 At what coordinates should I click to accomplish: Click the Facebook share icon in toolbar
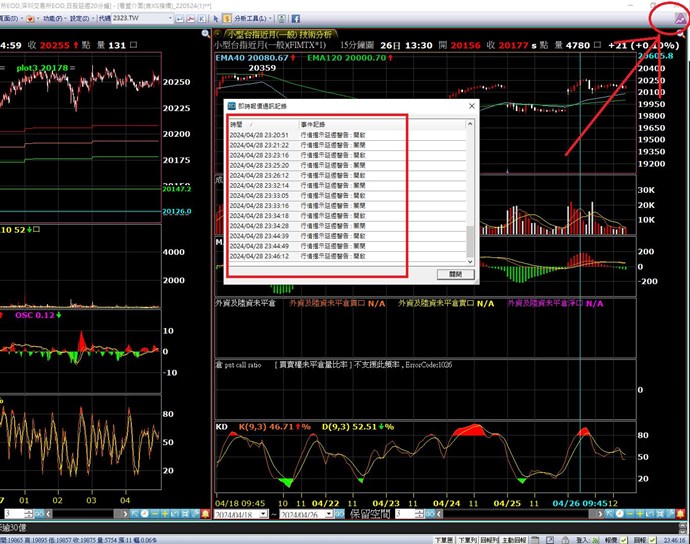tap(296, 19)
